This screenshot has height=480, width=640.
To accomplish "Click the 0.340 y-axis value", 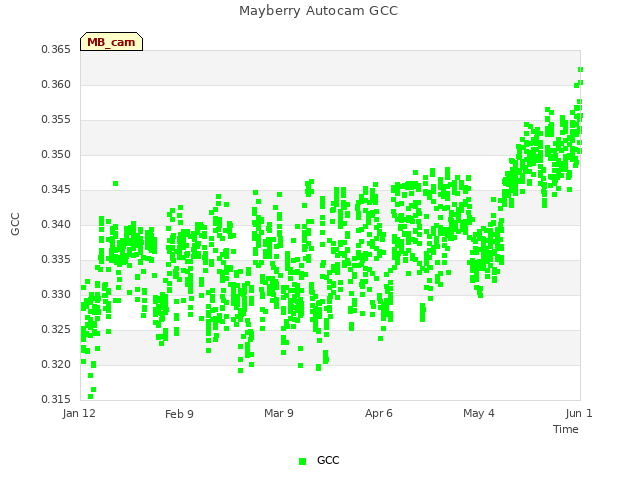I will click(56, 224).
